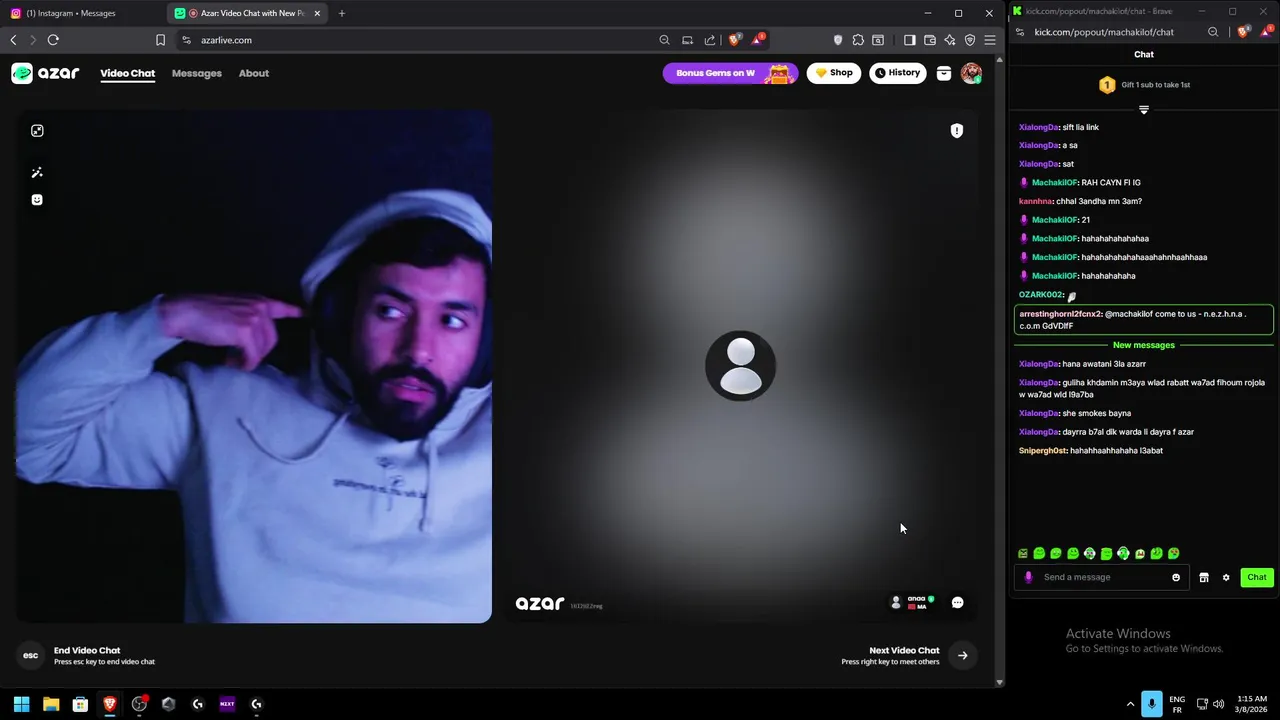
Task: Click the Azar logo
Action: tap(45, 73)
